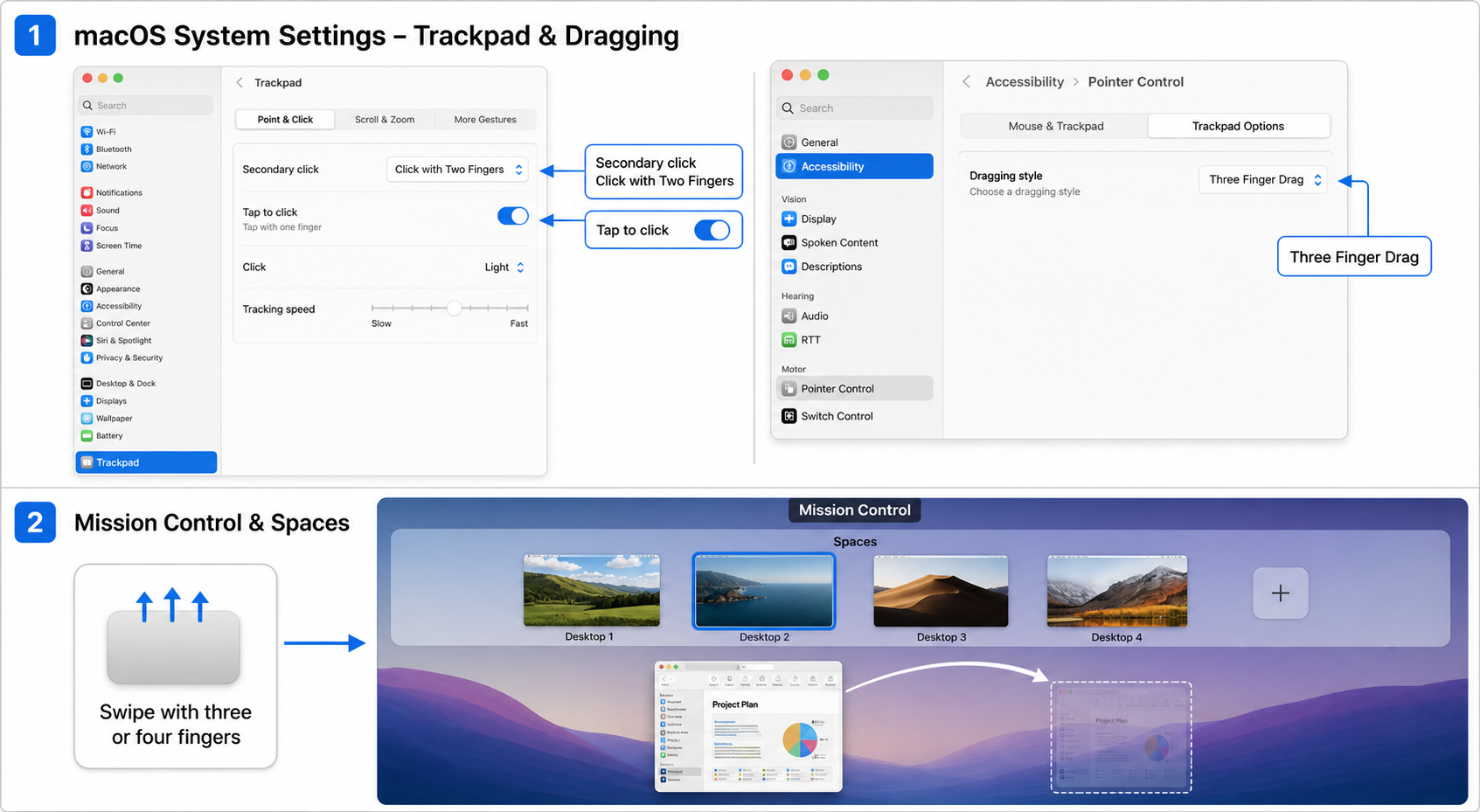The height and width of the screenshot is (812, 1480).
Task: Open the Network sidebar icon
Action: pyautogui.click(x=87, y=166)
